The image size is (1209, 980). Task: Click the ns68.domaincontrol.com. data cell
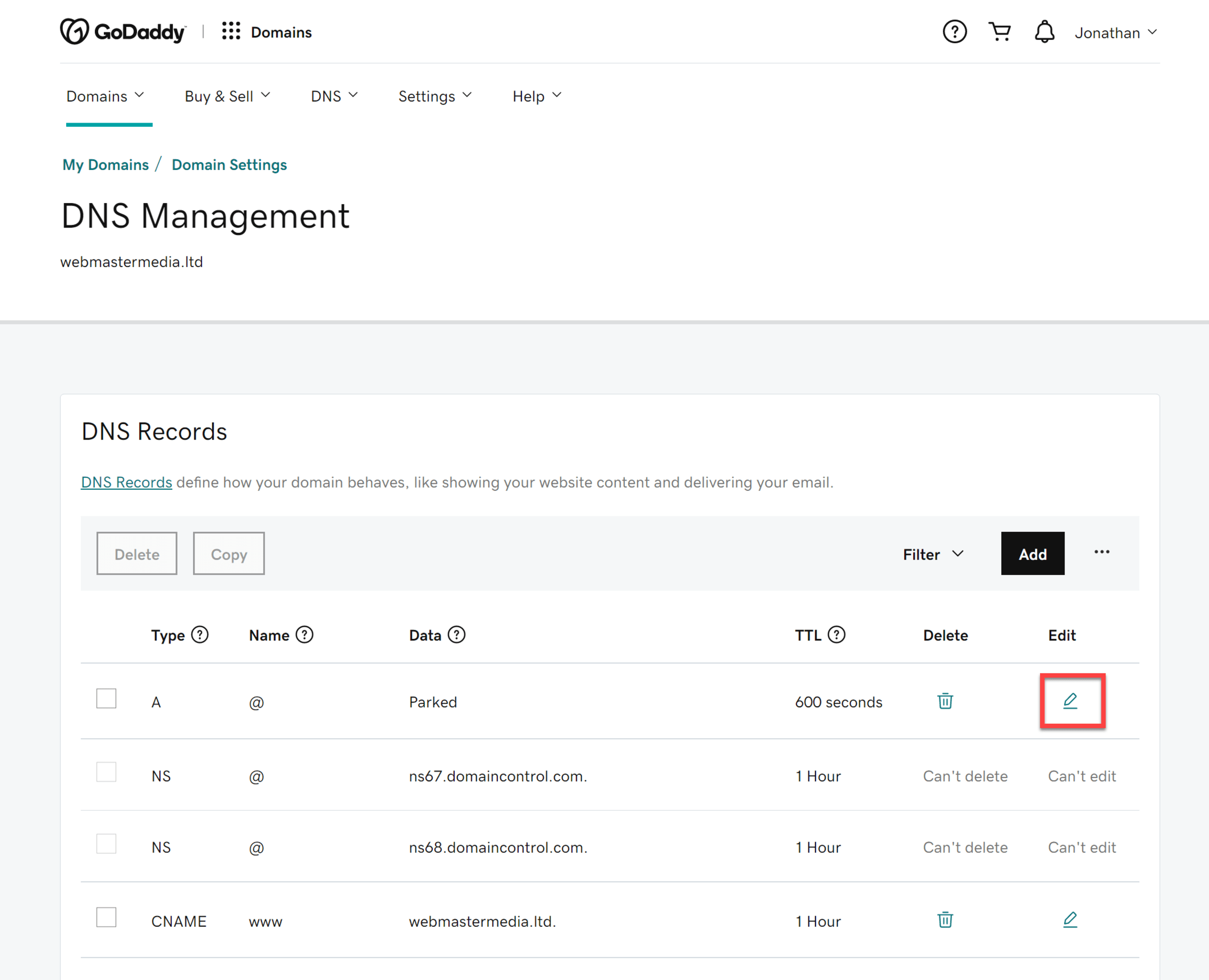498,847
